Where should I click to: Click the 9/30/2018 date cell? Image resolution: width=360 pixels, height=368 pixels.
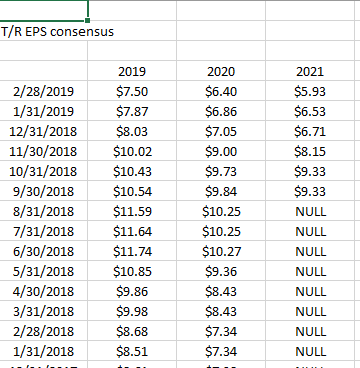pyautogui.click(x=44, y=191)
